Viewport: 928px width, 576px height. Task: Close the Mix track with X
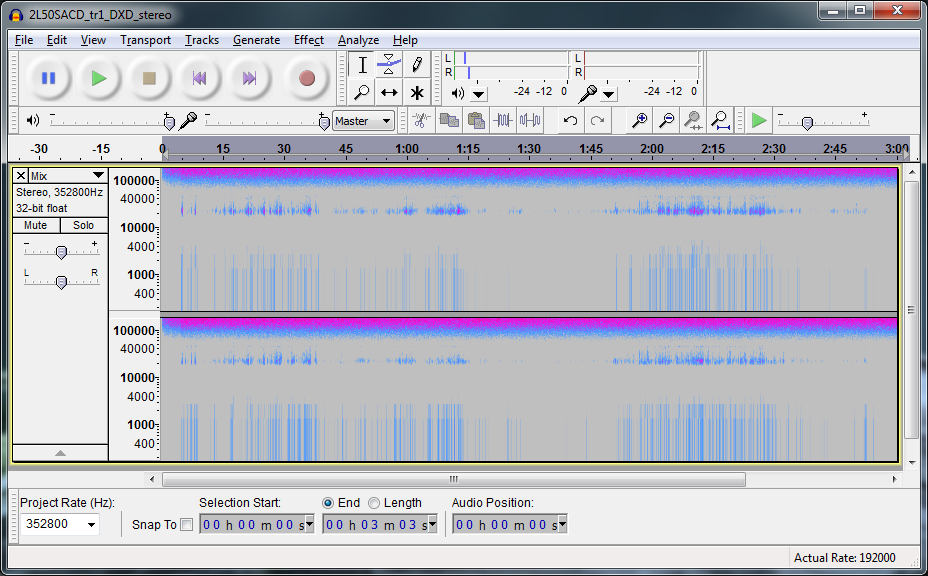[x=21, y=175]
